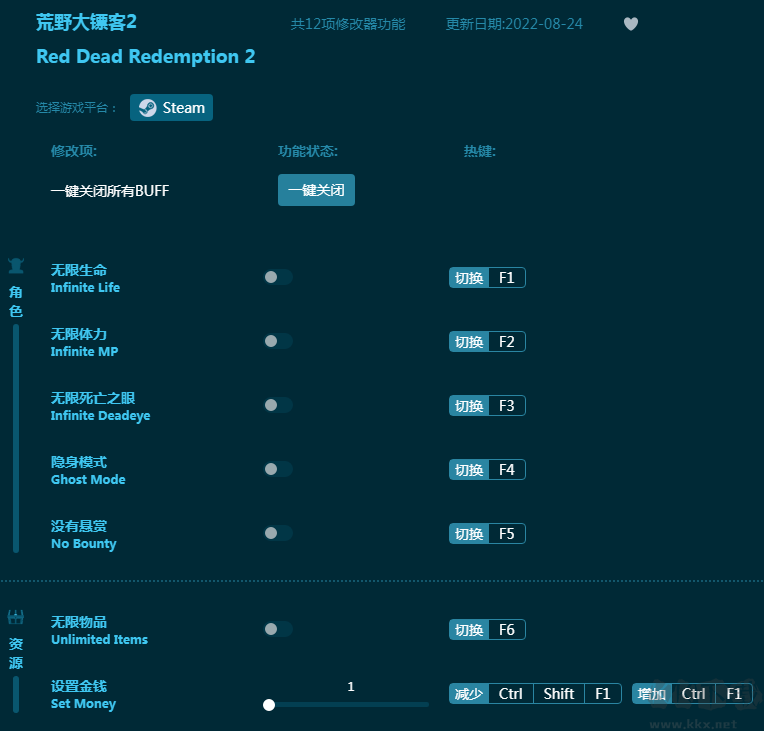Click the F1 key in decrease hotkey
Viewport: 764px width, 731px height.
click(603, 693)
